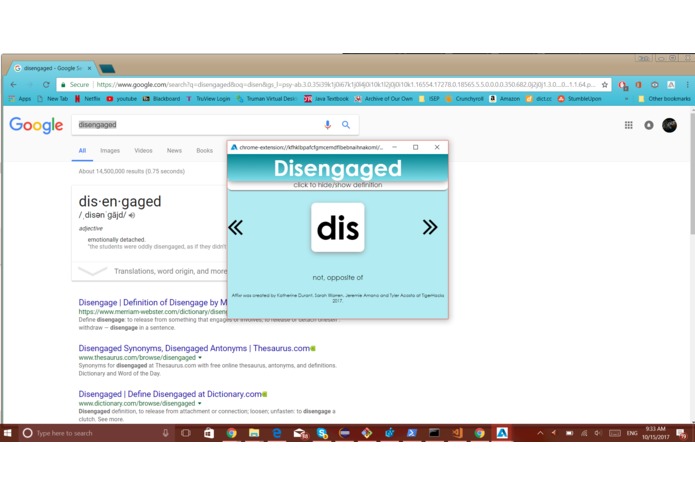Open the Google apps grid

pyautogui.click(x=629, y=125)
